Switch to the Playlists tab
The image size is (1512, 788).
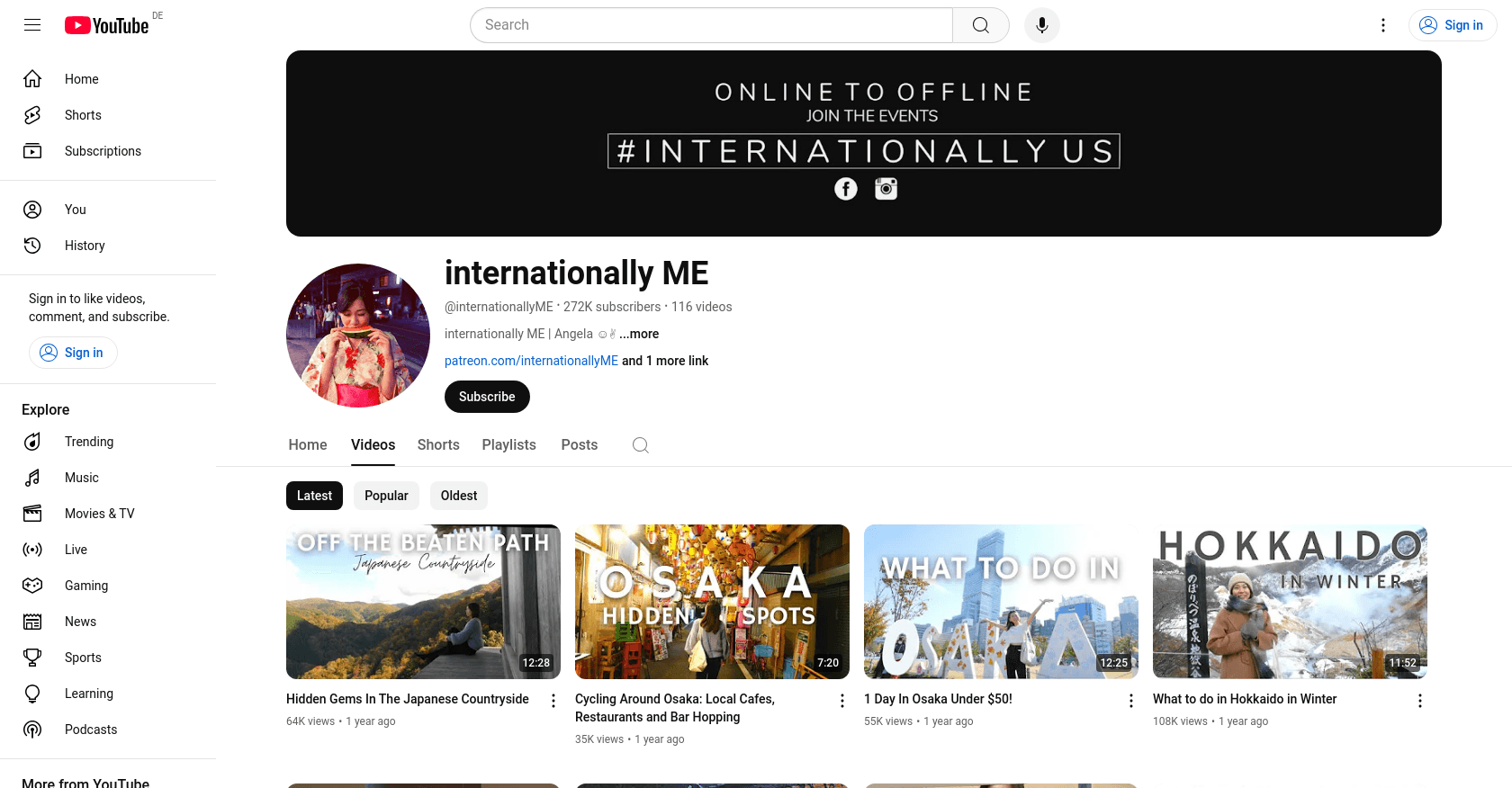pyautogui.click(x=508, y=445)
